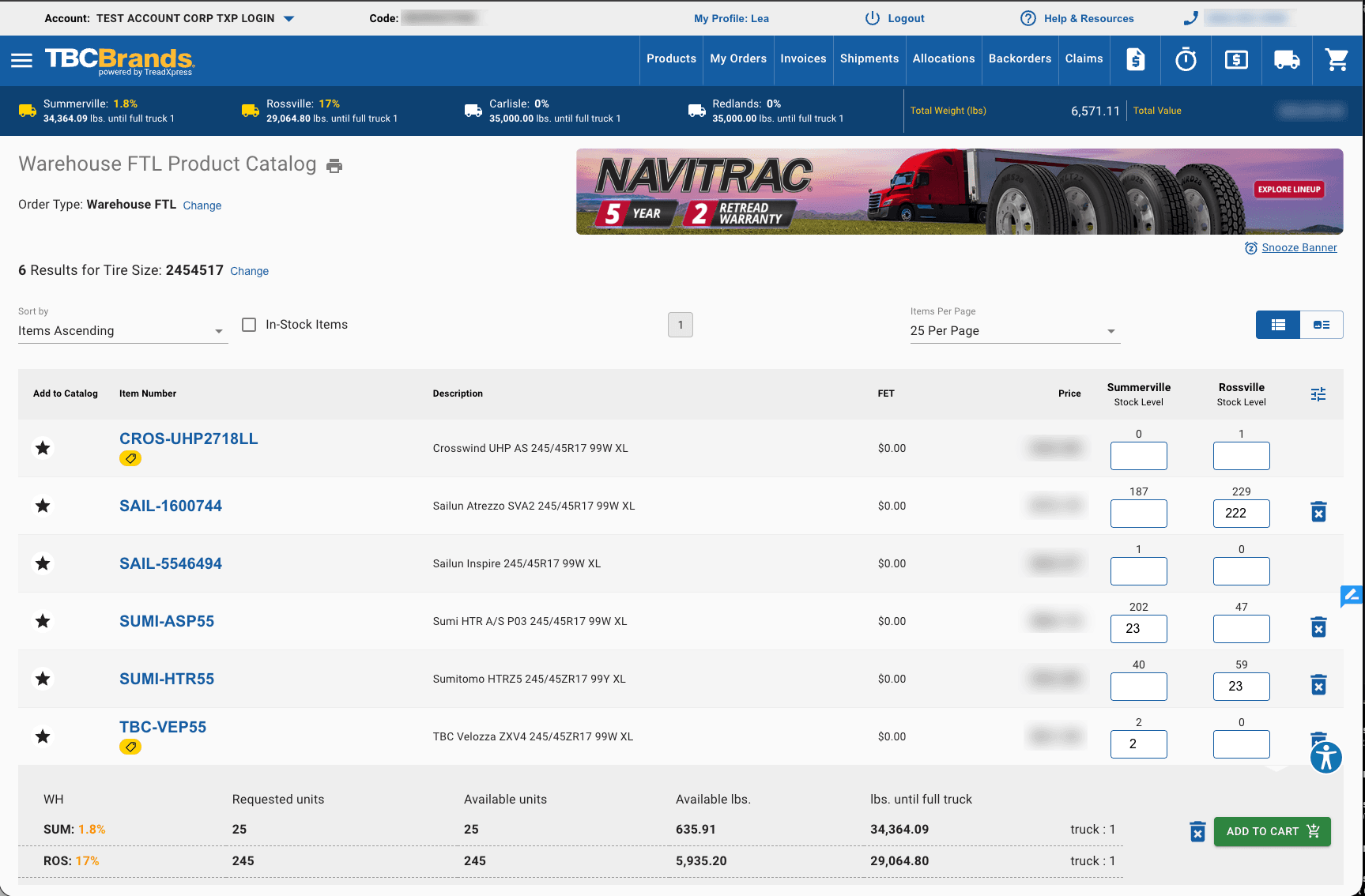Click Rossville quantity field for SAIL-5546494
This screenshot has height=896, width=1365.
(1241, 571)
